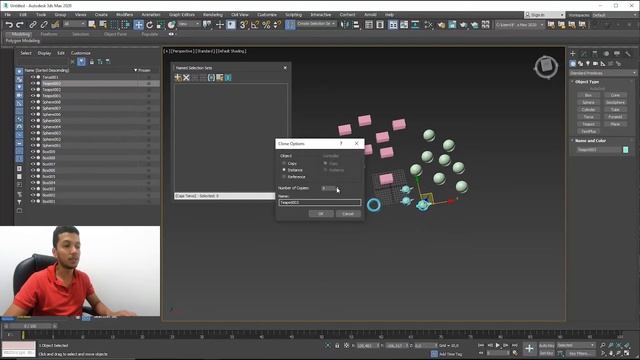Click OK in Clone Options dialog
640x360 pixels.
(x=321, y=214)
